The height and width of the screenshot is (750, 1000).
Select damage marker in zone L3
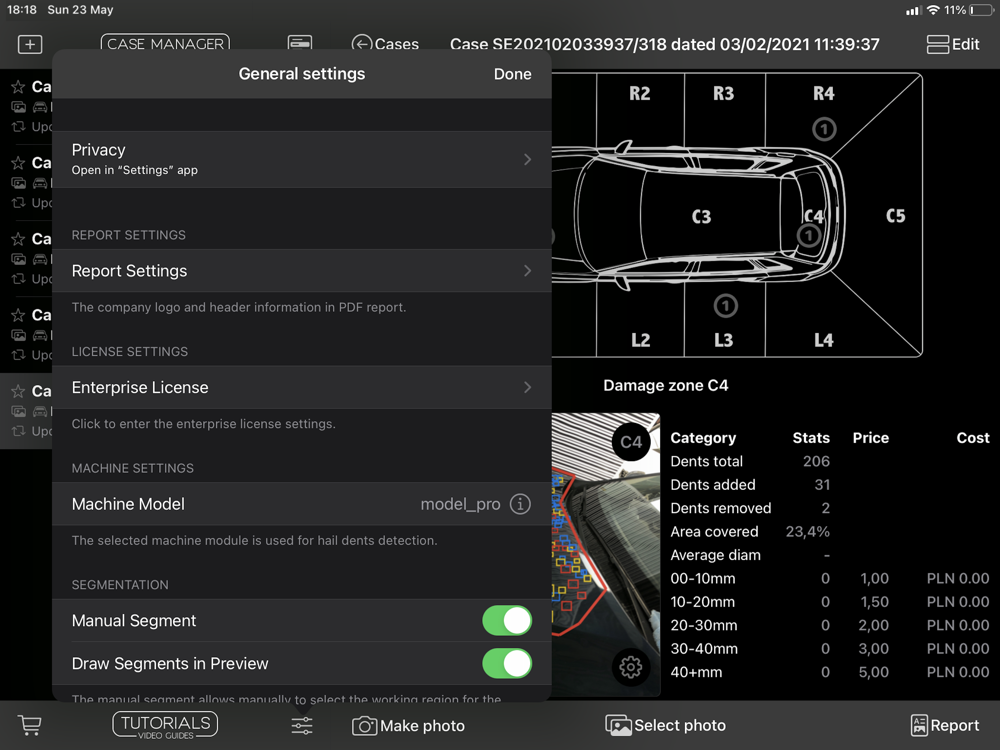(725, 305)
